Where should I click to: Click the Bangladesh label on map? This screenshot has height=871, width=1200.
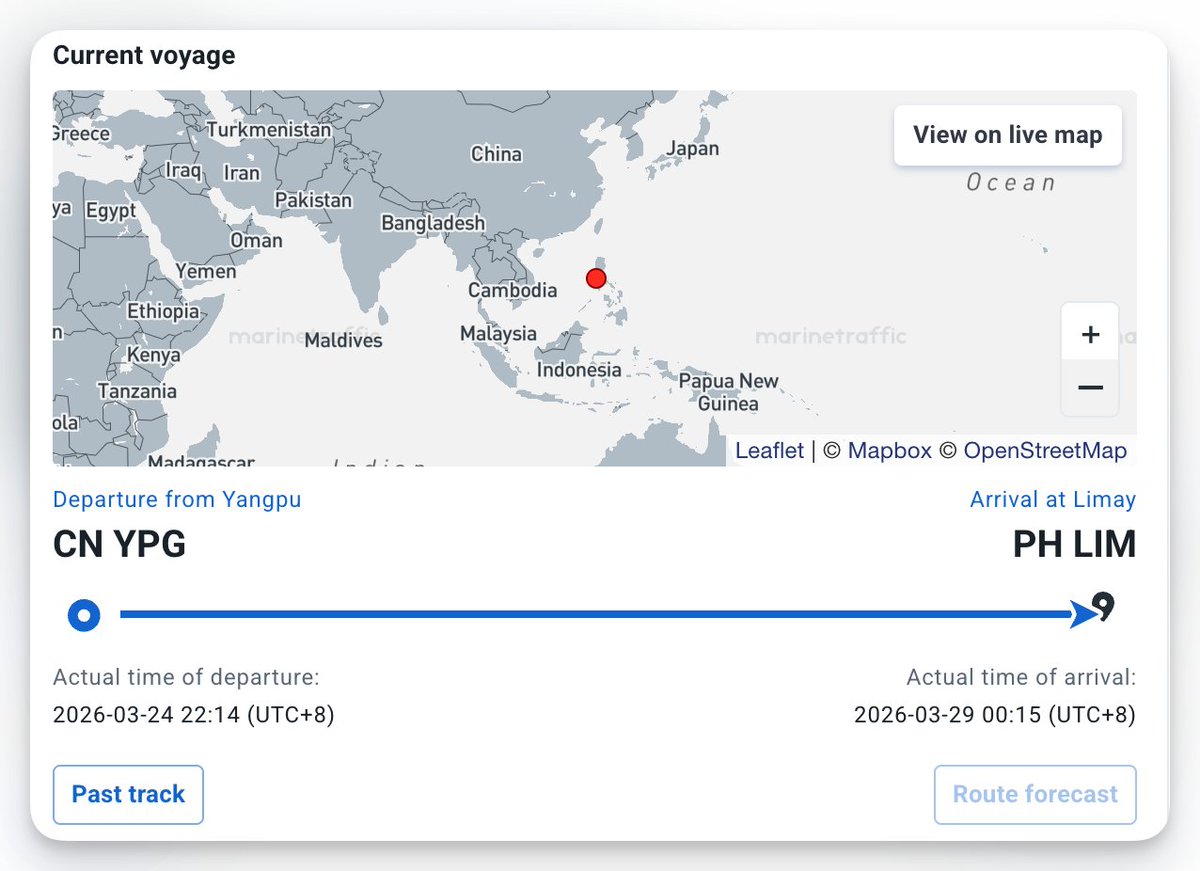433,223
